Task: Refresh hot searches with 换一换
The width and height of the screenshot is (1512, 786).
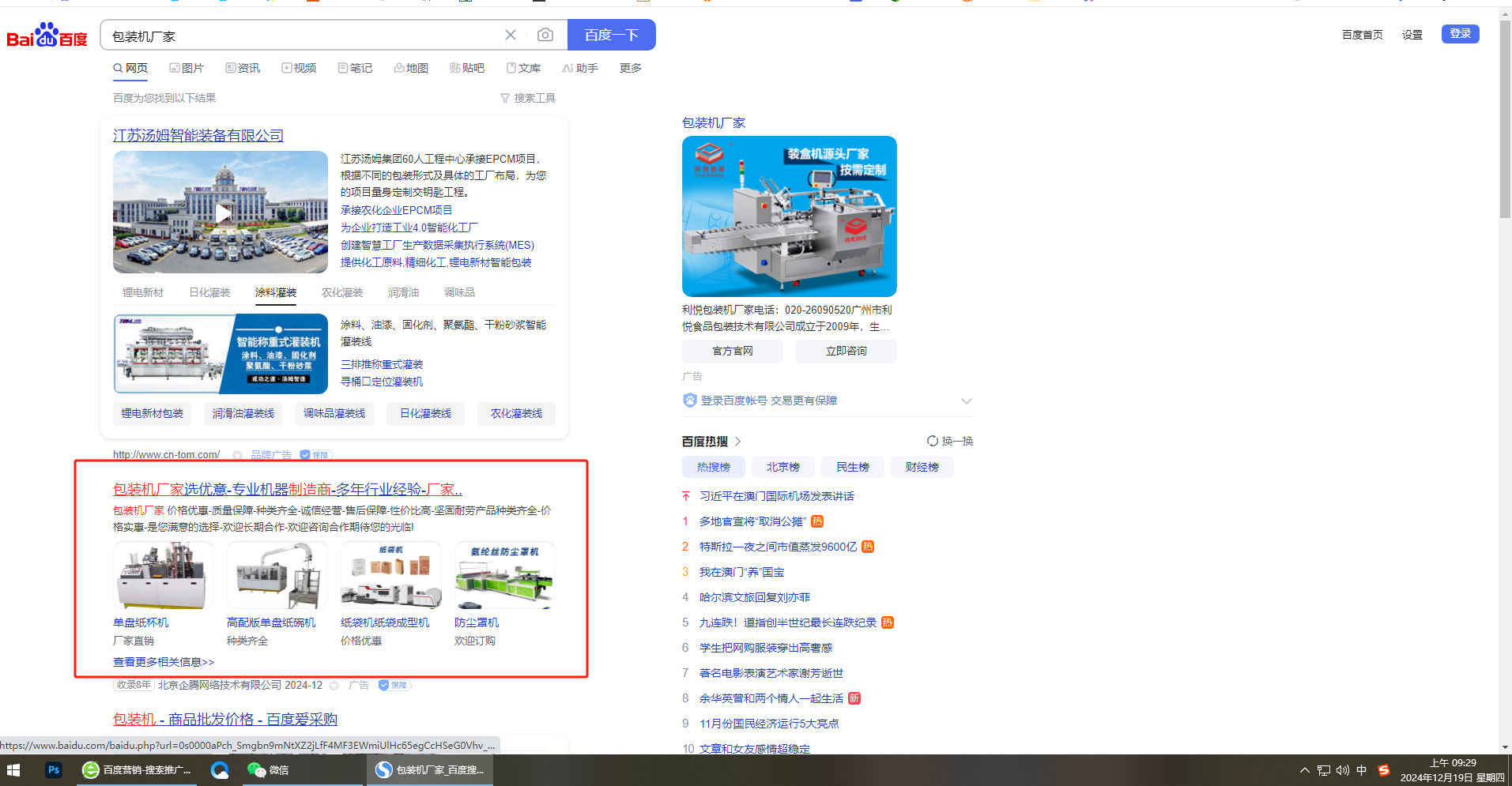Action: [950, 441]
